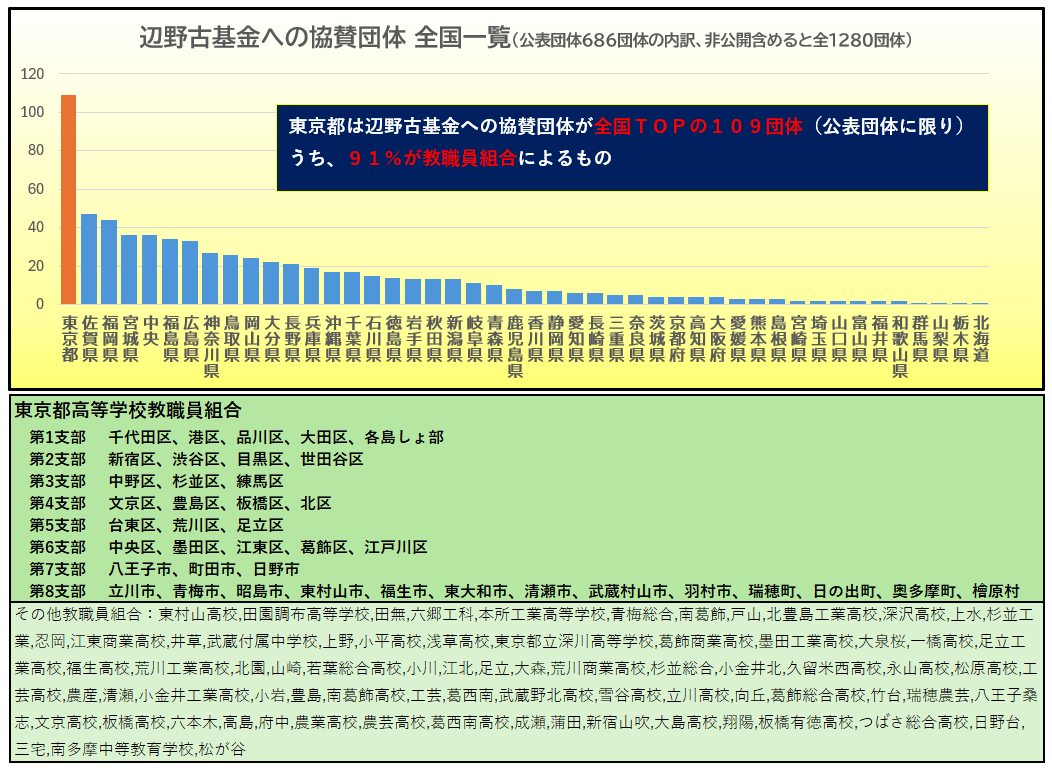
Task: Click the orange 東京都 bar in the chart
Action: tap(68, 199)
